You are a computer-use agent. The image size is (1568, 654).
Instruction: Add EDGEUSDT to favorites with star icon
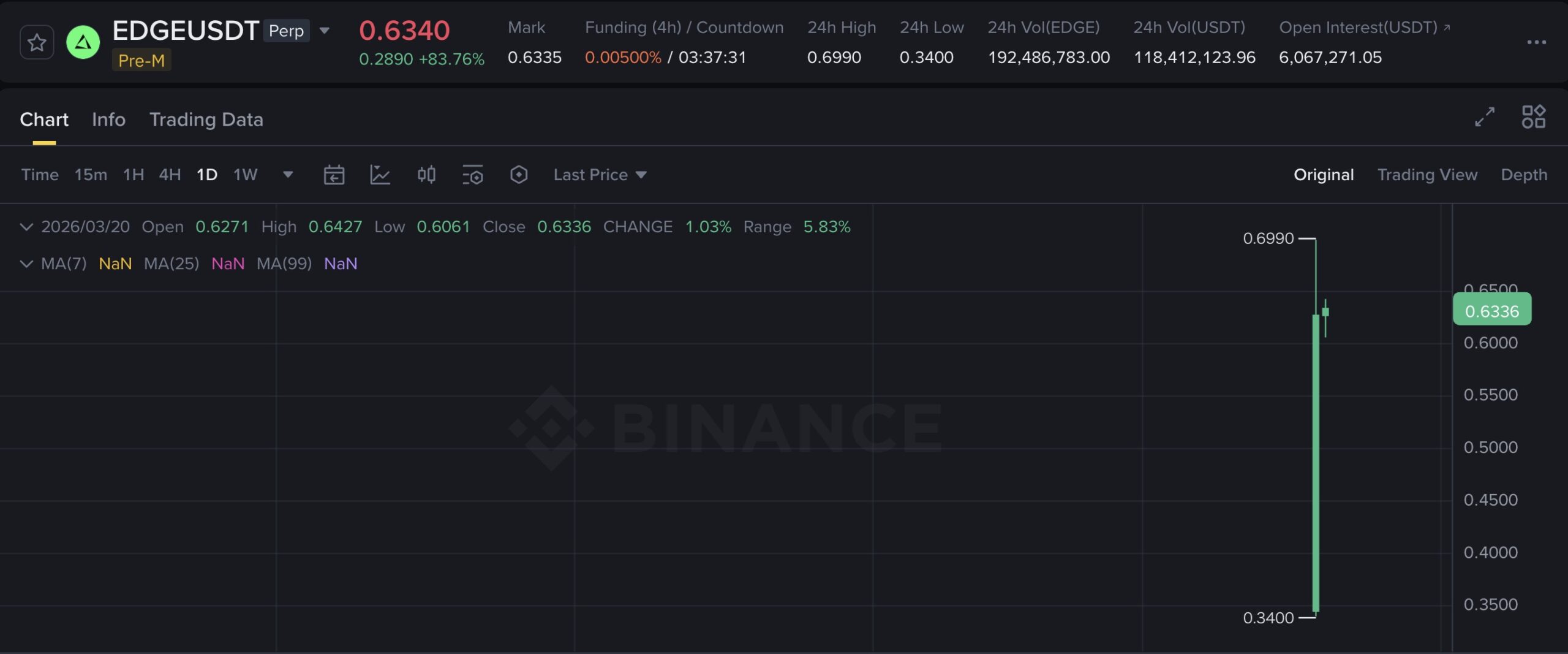click(x=37, y=42)
